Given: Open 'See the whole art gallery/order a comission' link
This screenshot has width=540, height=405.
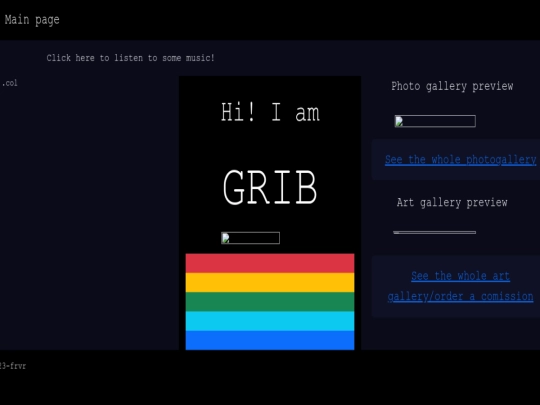Looking at the screenshot, I should tap(460, 286).
